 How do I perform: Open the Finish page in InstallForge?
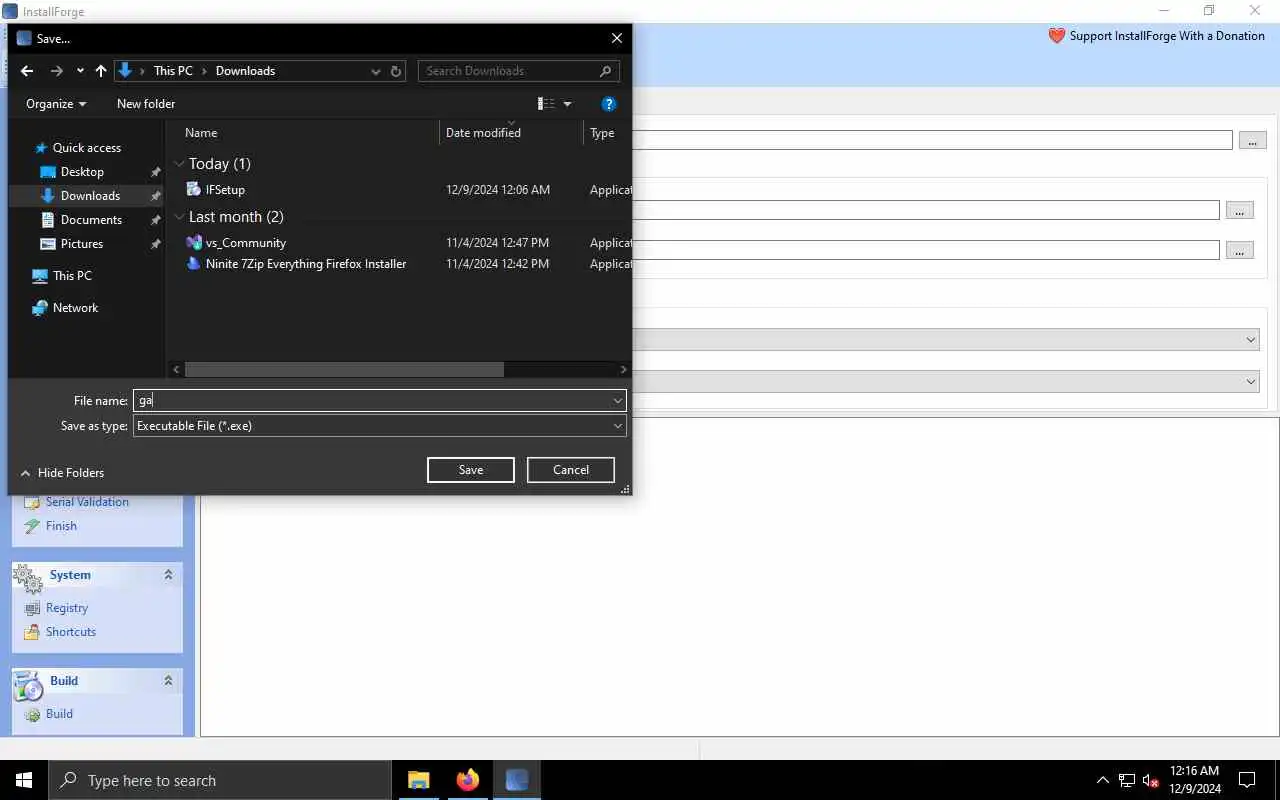click(x=61, y=526)
